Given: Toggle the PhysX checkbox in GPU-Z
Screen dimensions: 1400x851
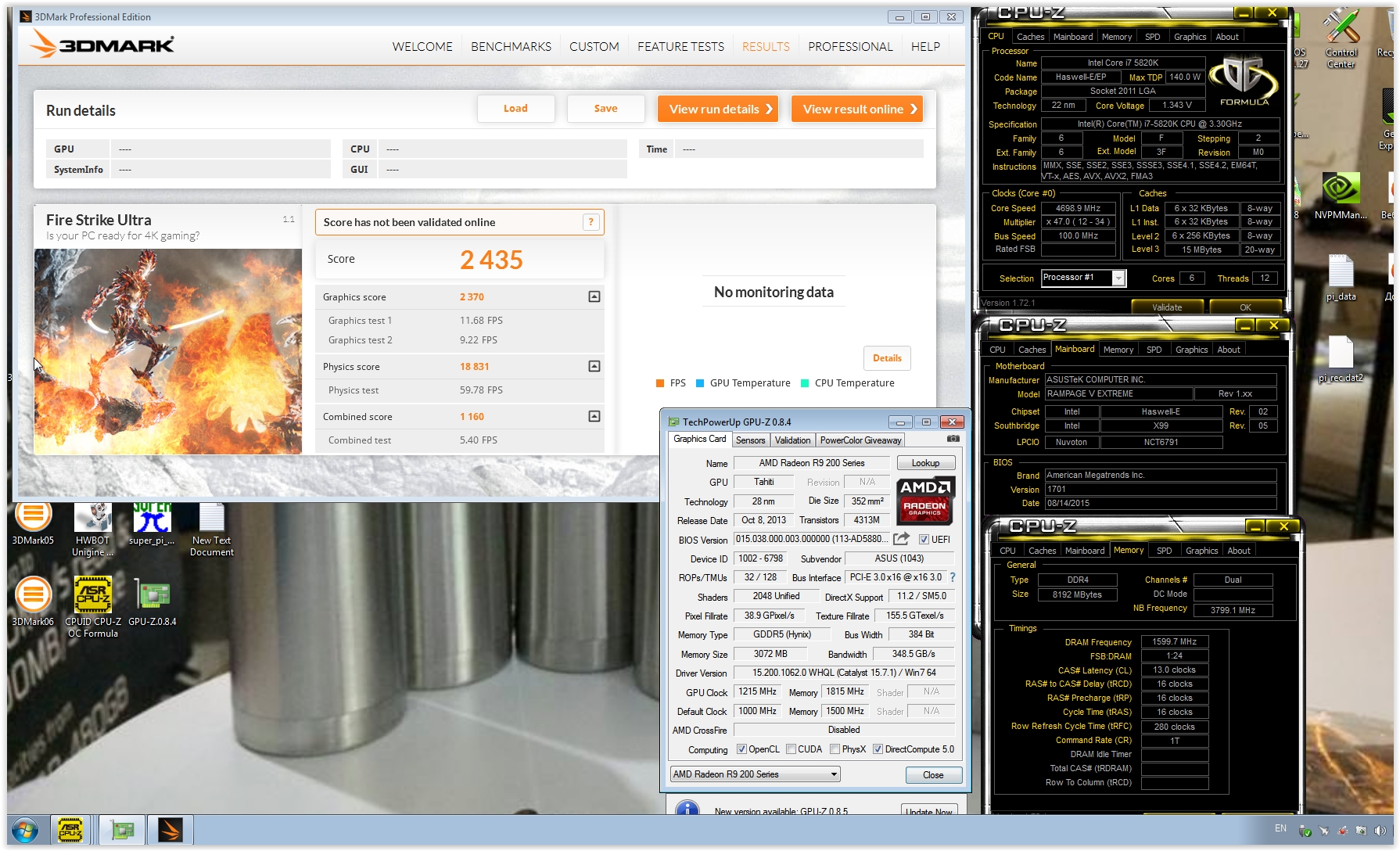Looking at the screenshot, I should [835, 749].
